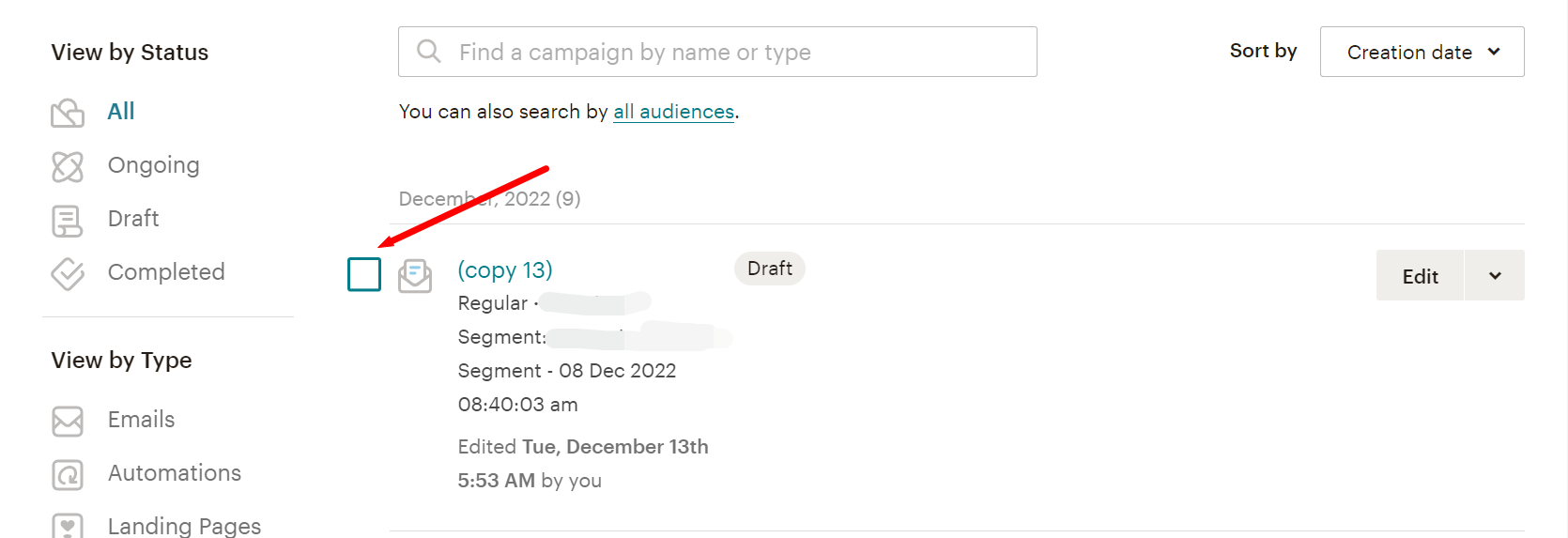Open the "all audiences" link
Viewport: 1568px width, 538px height.
(x=673, y=112)
